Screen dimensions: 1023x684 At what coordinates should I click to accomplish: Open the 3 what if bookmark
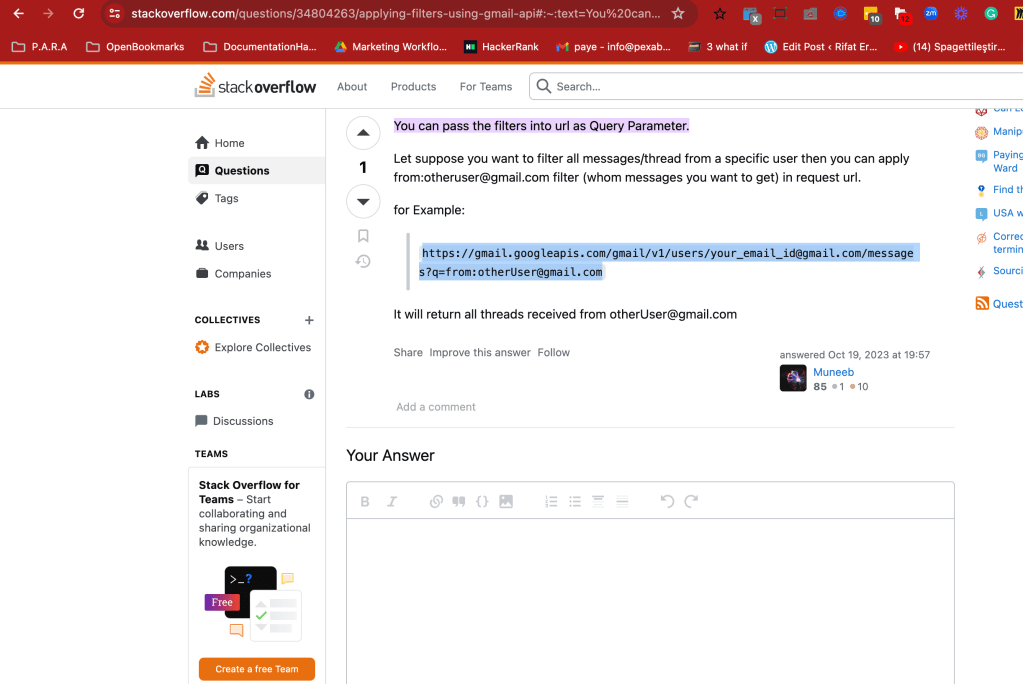click(x=718, y=46)
